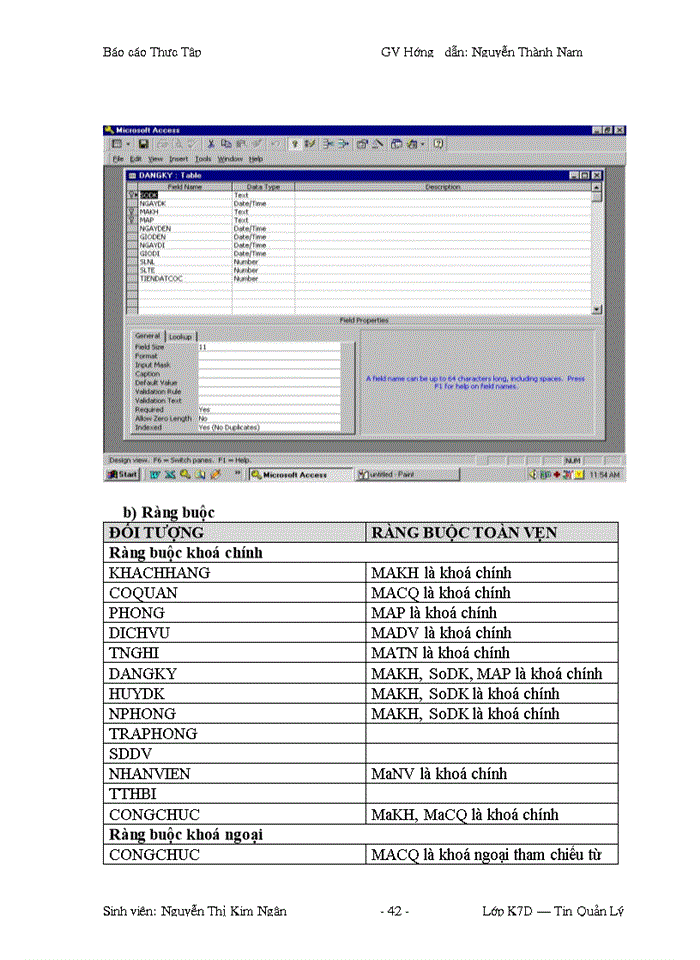Switch to the General properties tab
This screenshot has height=960, width=700.
pyautogui.click(x=148, y=336)
